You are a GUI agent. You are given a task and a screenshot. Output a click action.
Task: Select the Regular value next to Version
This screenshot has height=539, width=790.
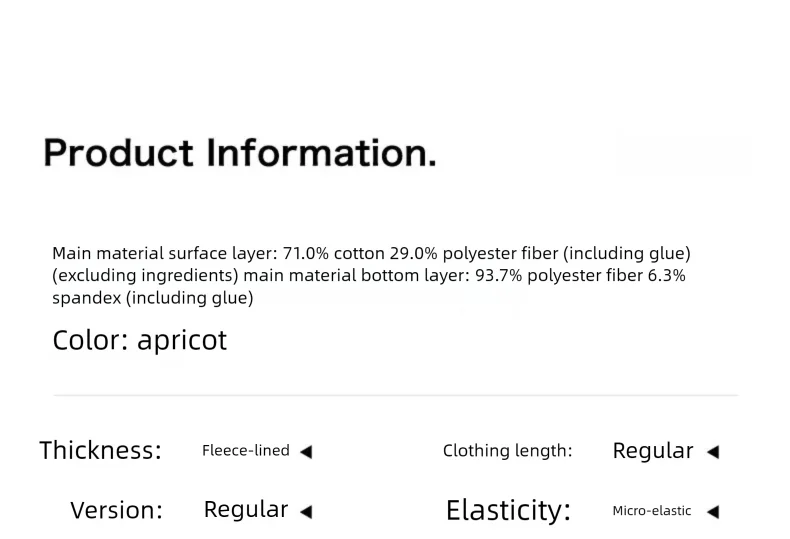pyautogui.click(x=246, y=510)
